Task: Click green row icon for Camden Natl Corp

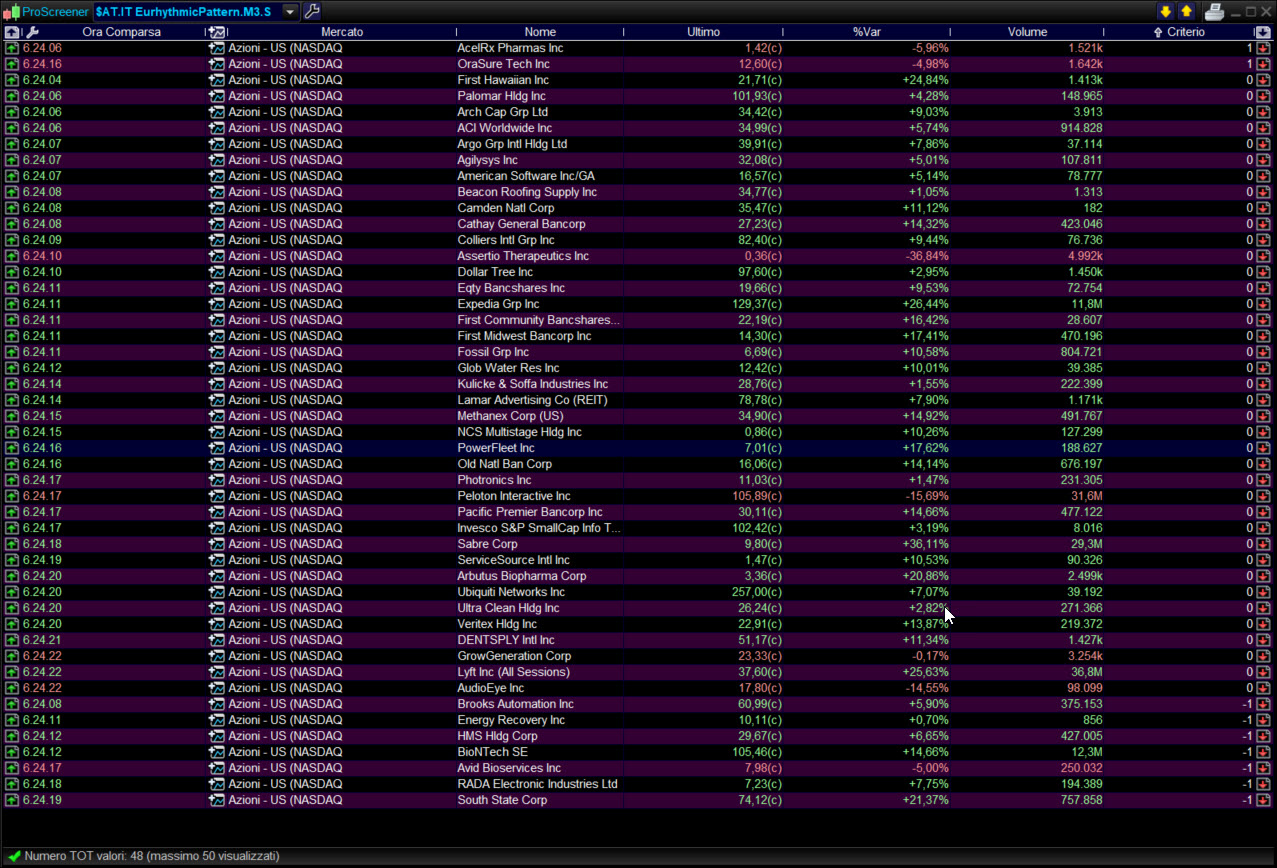Action: (x=12, y=208)
